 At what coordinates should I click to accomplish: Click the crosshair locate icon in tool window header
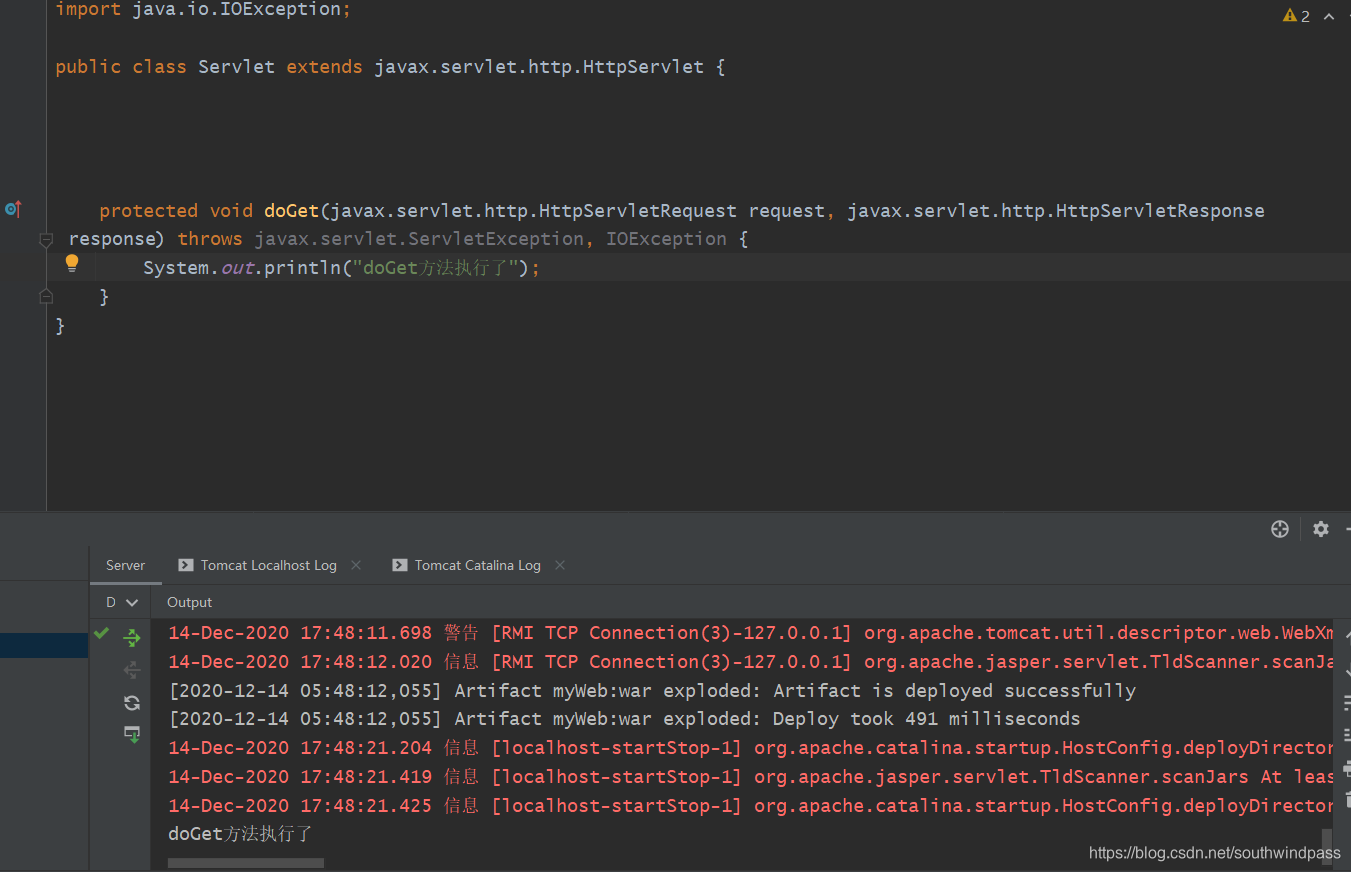click(x=1280, y=529)
